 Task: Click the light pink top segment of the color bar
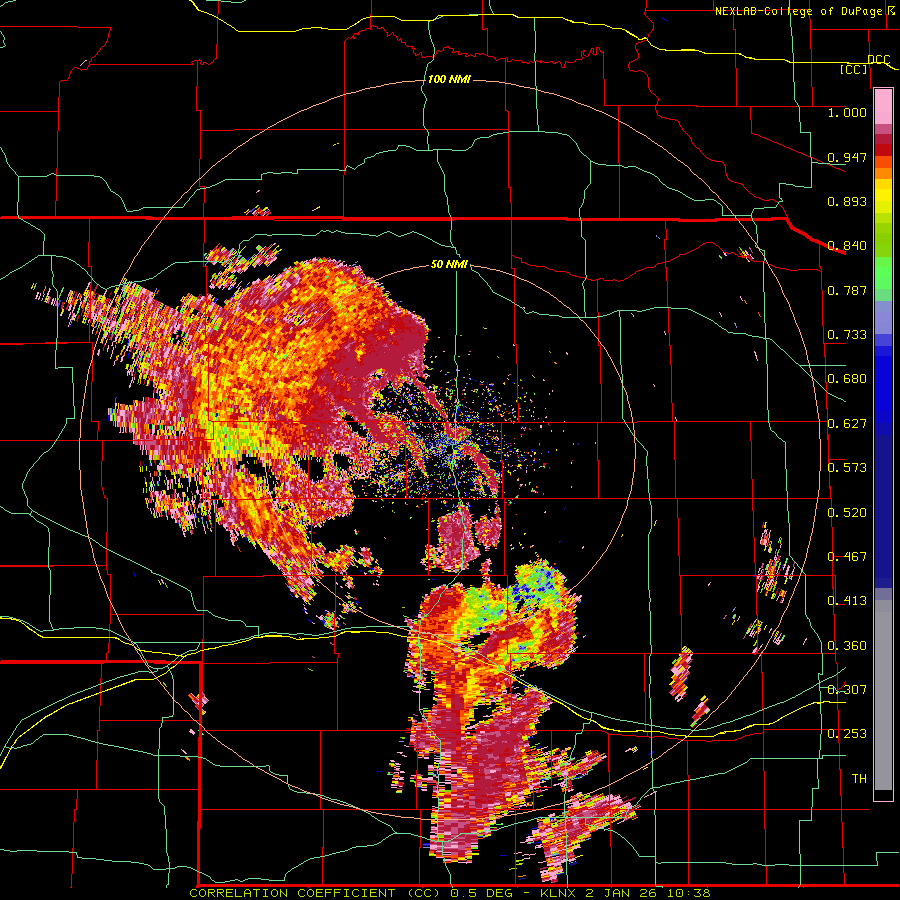pos(883,106)
